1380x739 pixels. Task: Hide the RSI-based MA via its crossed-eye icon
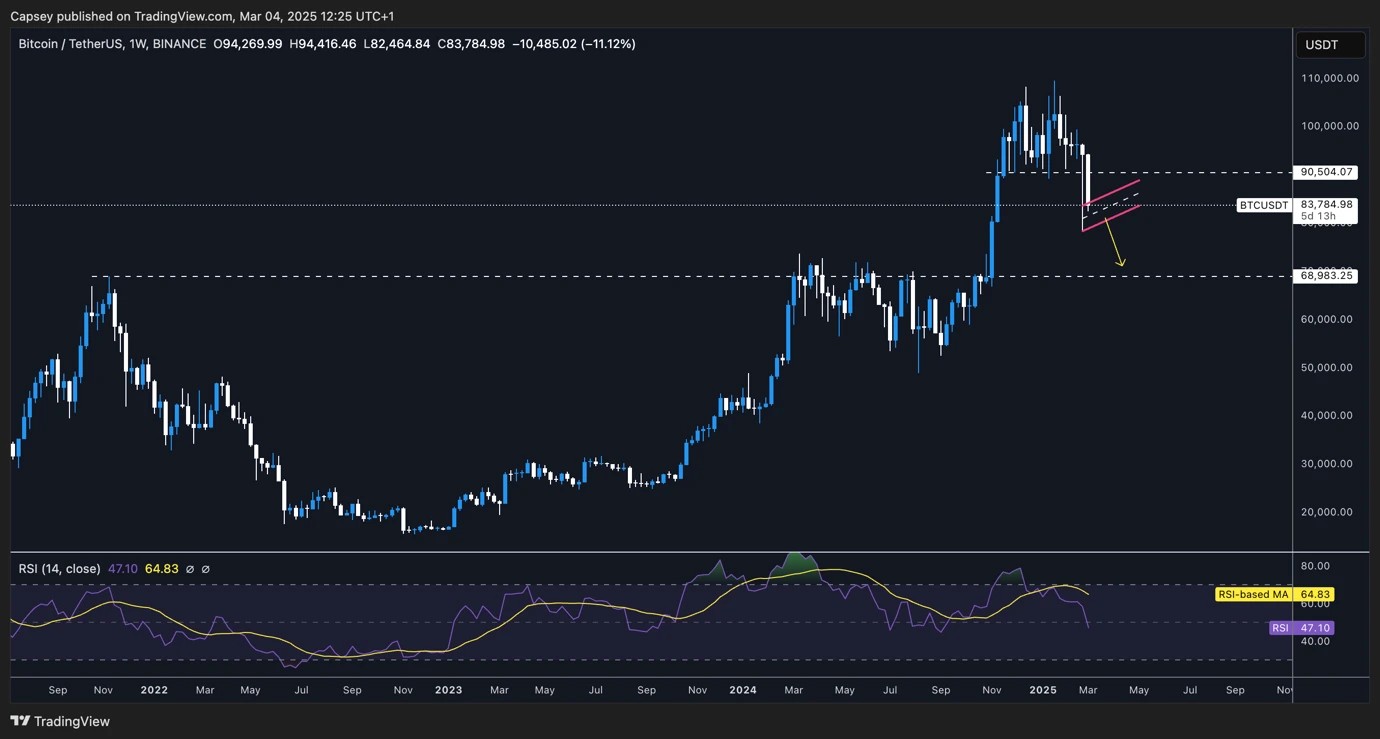tap(205, 569)
